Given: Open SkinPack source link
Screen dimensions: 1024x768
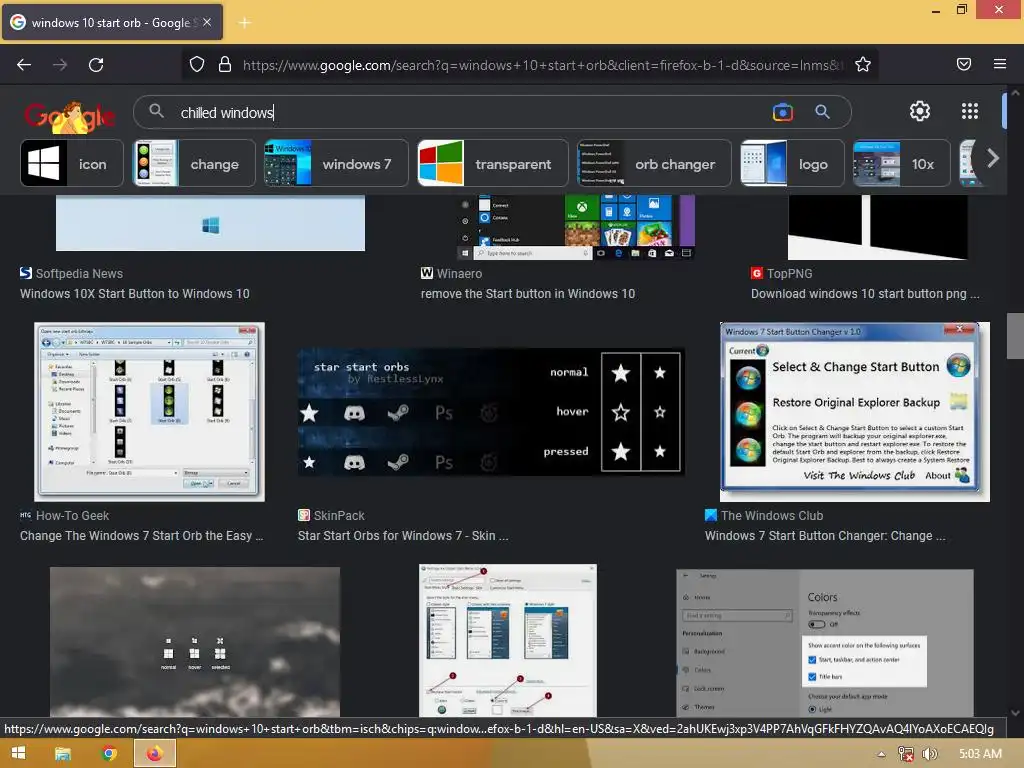Looking at the screenshot, I should click(331, 516).
